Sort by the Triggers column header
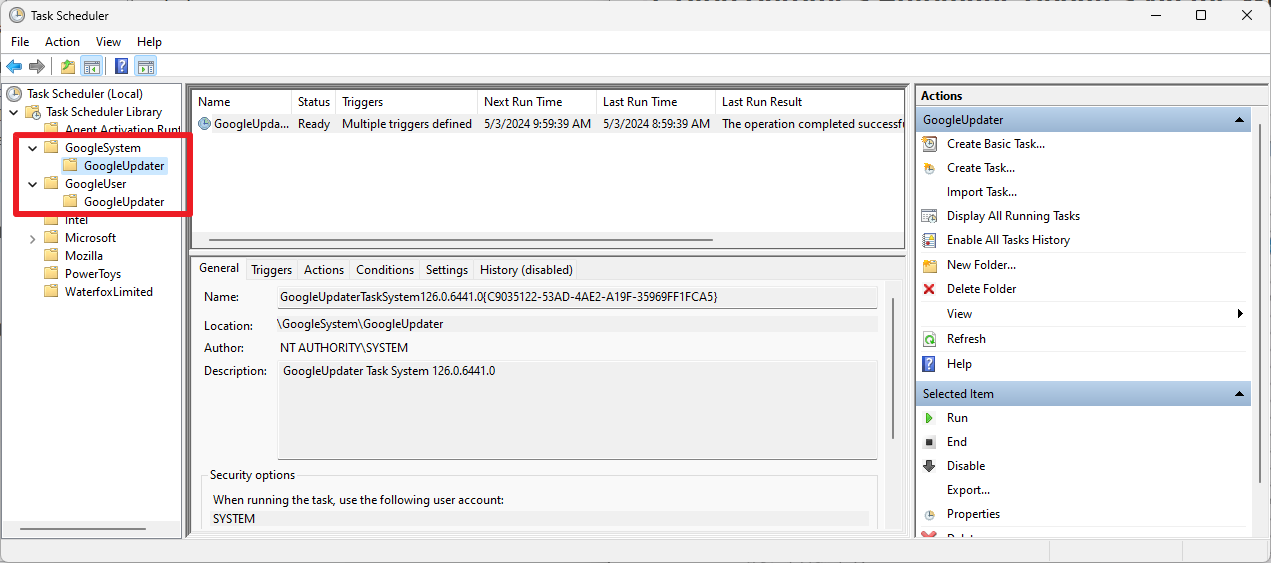The image size is (1271, 563). point(407,102)
